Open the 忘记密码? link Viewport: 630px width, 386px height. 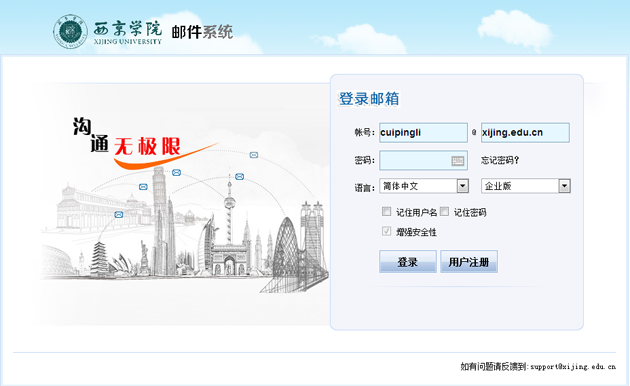point(500,161)
